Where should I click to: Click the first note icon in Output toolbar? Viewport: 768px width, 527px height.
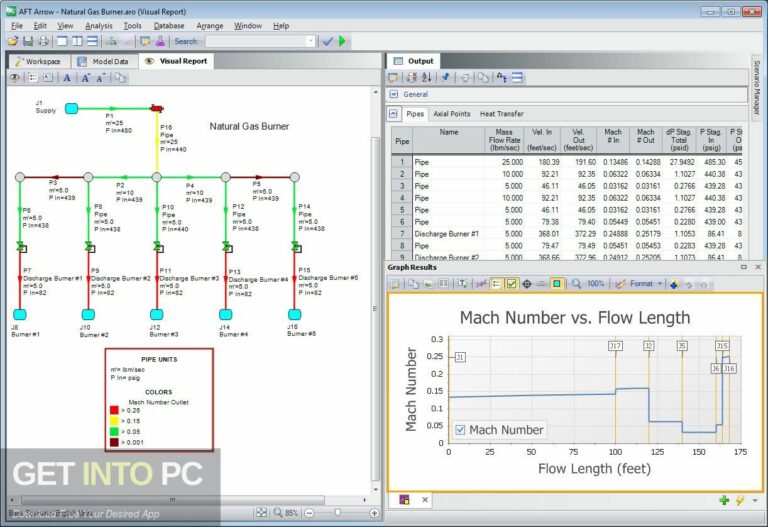(393, 77)
